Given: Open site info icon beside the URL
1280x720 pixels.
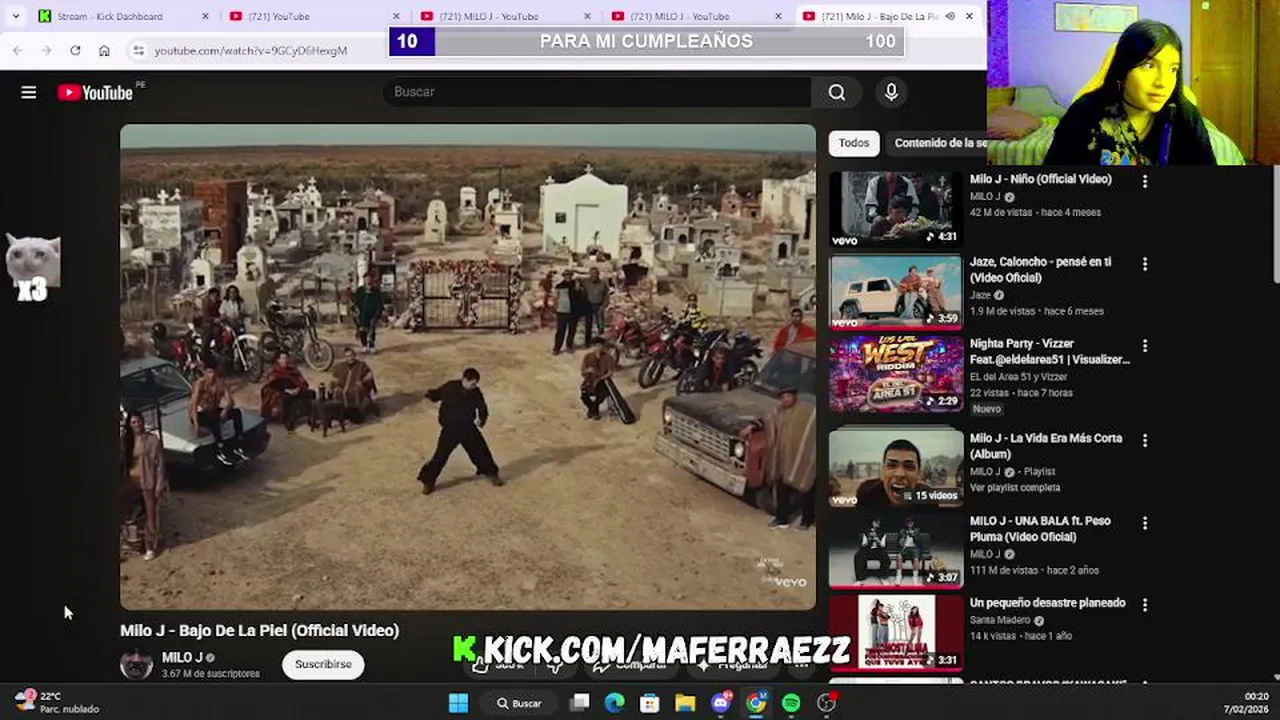Looking at the screenshot, I should click(138, 50).
